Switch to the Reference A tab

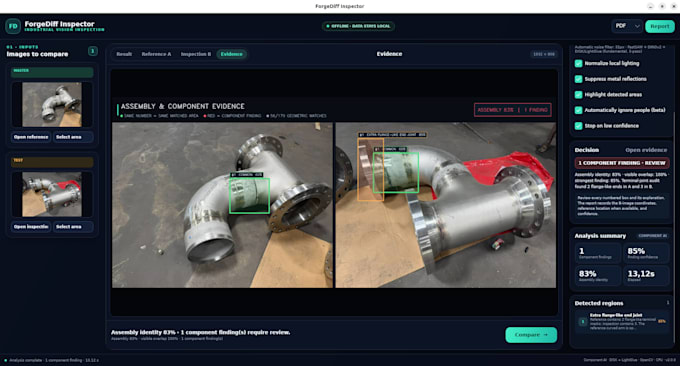tap(156, 54)
